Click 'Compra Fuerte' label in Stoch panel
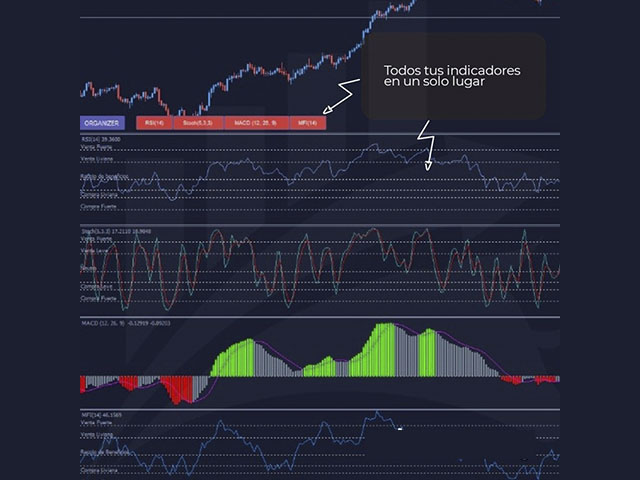 (98, 298)
